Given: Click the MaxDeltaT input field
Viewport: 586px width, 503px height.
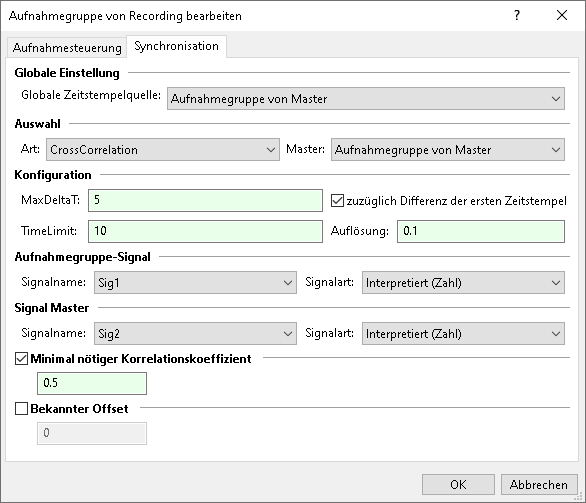Looking at the screenshot, I should coord(205,200).
